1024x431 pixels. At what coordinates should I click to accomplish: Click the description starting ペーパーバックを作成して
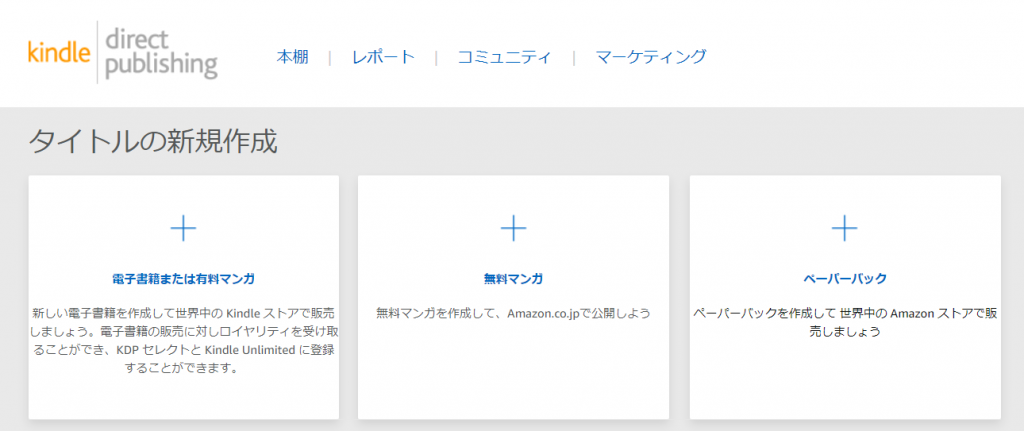(x=845, y=322)
